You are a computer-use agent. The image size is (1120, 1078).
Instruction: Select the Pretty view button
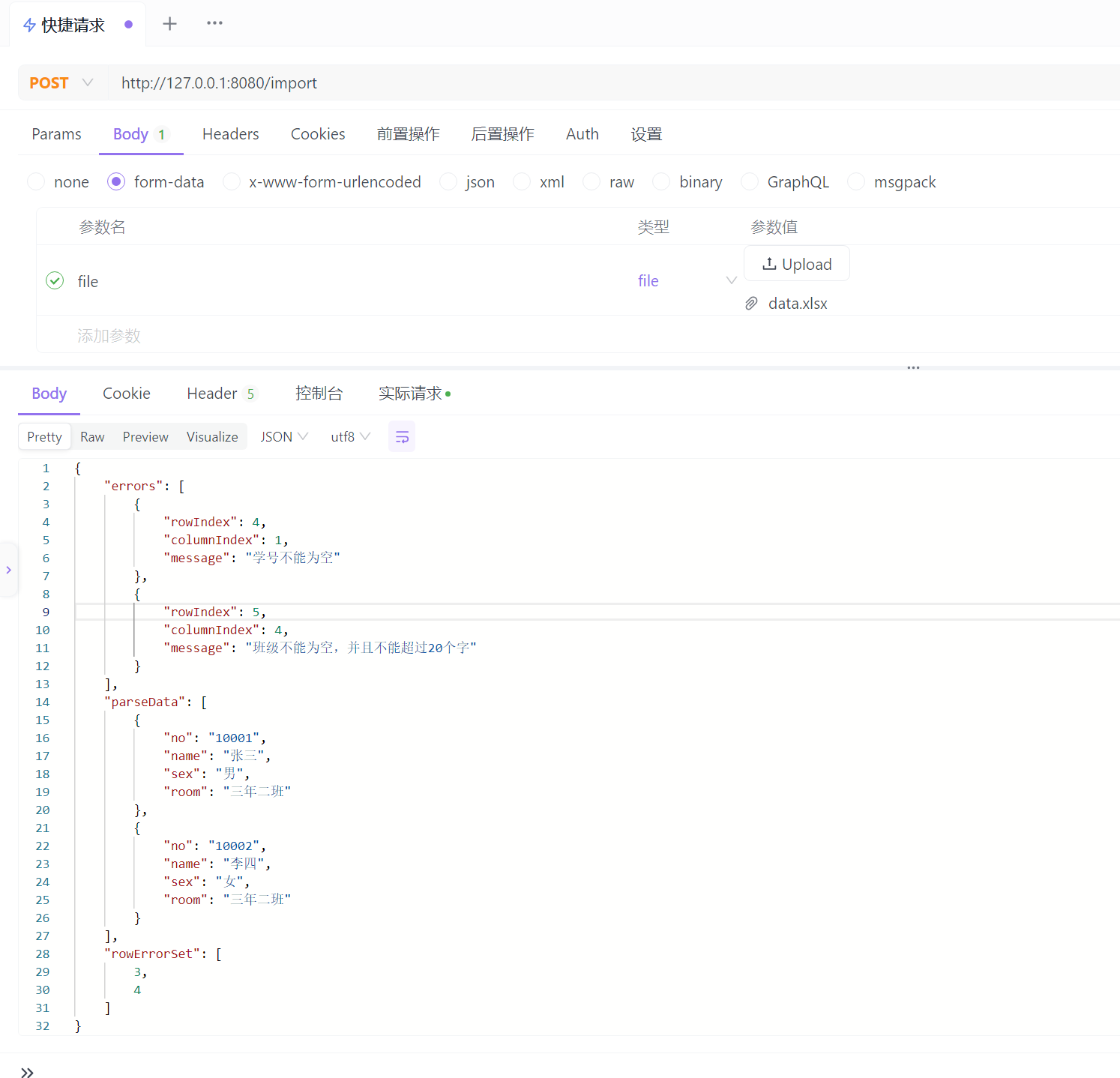click(x=45, y=437)
